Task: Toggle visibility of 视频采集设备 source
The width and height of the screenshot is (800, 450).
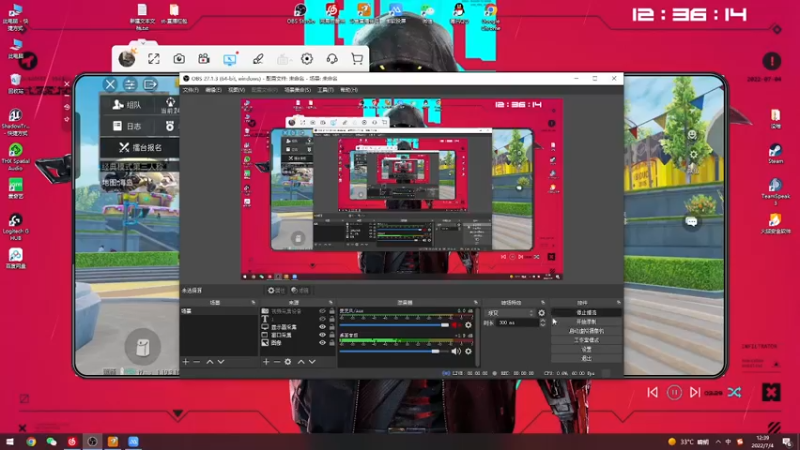Action: [x=322, y=311]
